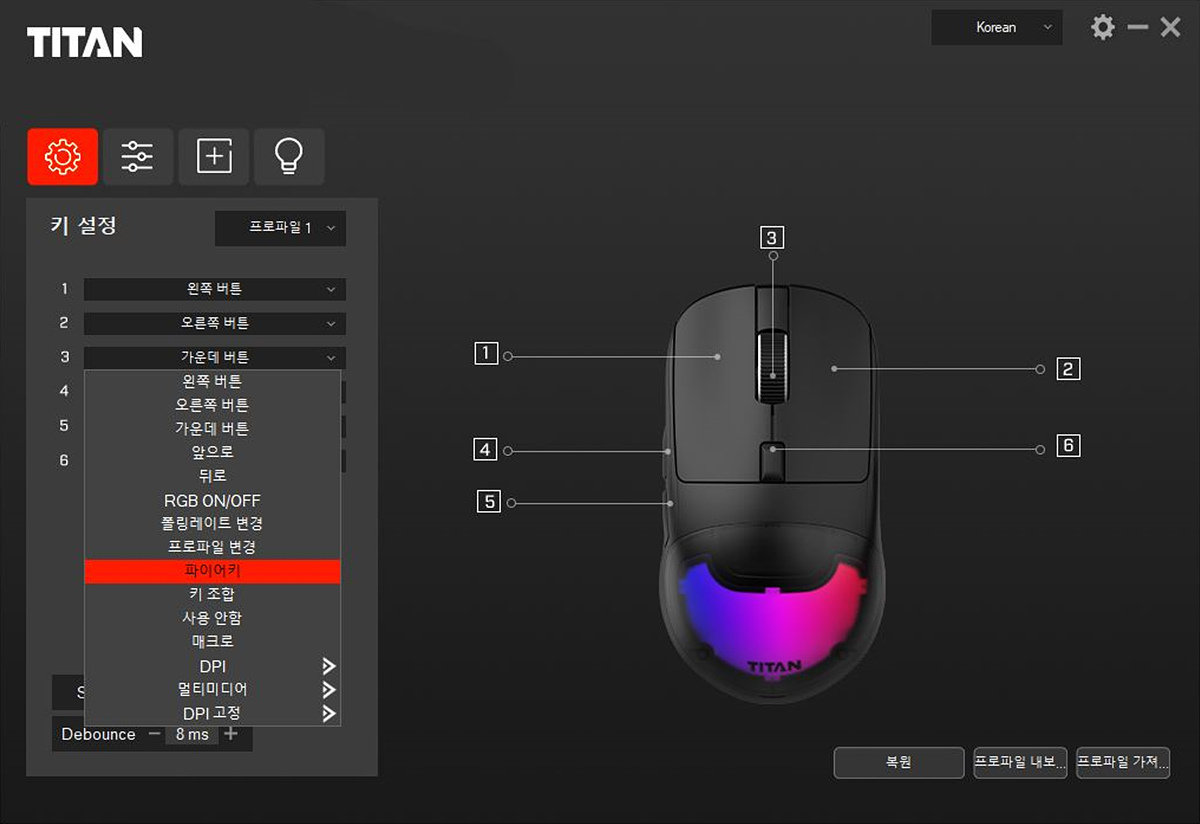Image resolution: width=1200 pixels, height=824 pixels.
Task: Choose 사용 안함 option
Action: tap(213, 618)
